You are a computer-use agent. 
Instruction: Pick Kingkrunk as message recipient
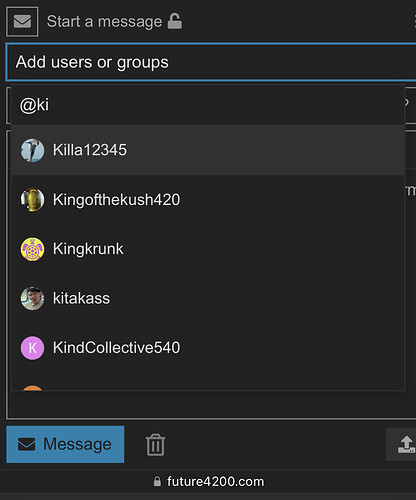tap(208, 249)
